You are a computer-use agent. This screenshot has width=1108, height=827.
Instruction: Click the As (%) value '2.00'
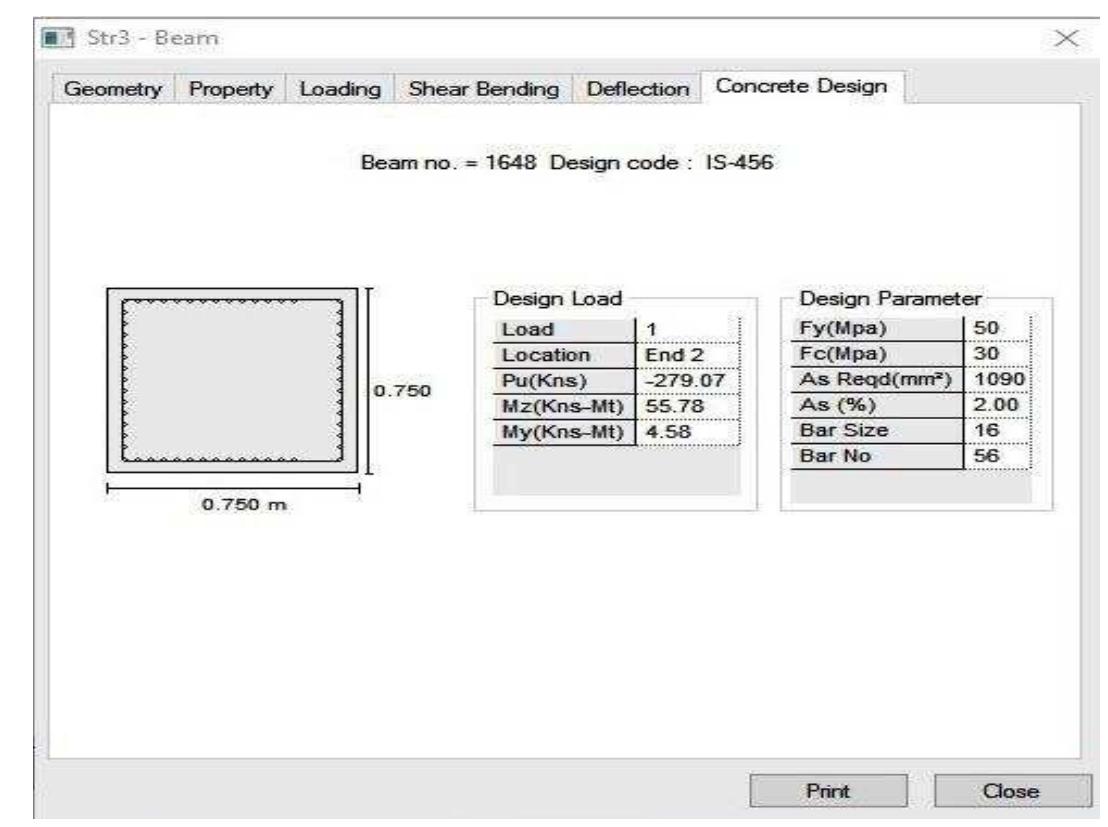coord(997,405)
